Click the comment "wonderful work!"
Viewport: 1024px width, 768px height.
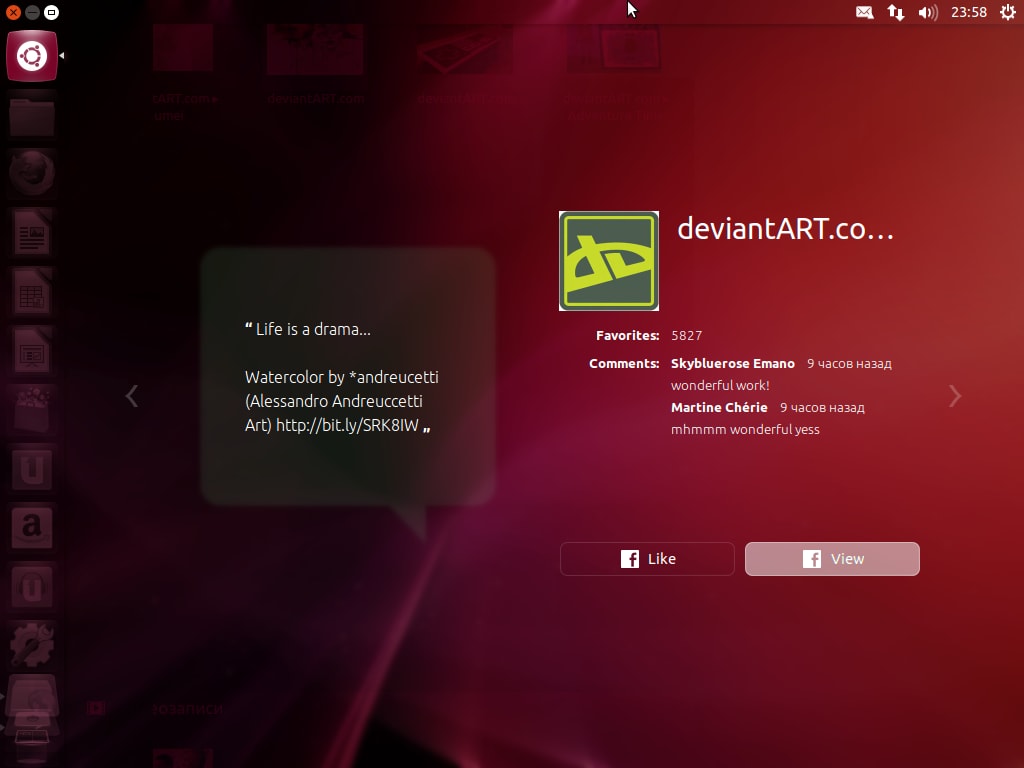(720, 385)
